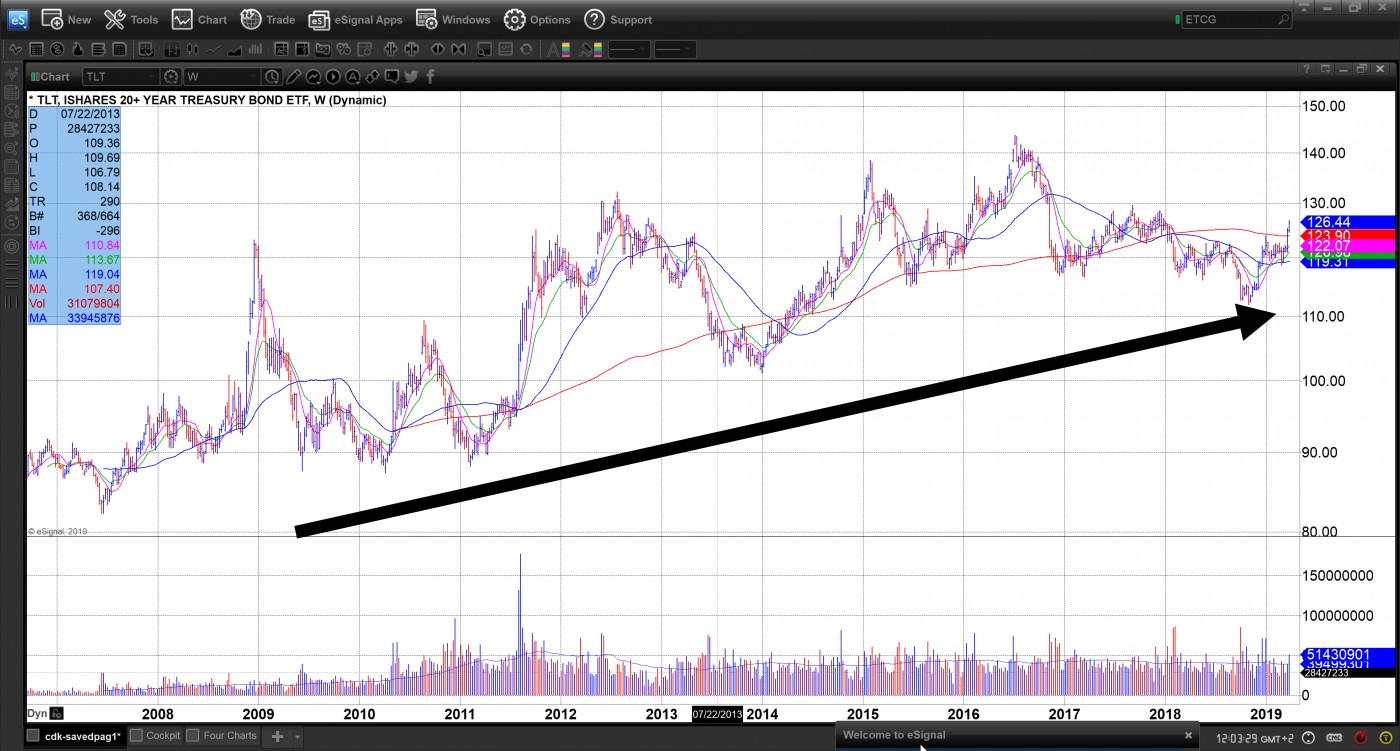The height and width of the screenshot is (751, 1400).
Task: Click the red power status icon
Action: [1360, 738]
